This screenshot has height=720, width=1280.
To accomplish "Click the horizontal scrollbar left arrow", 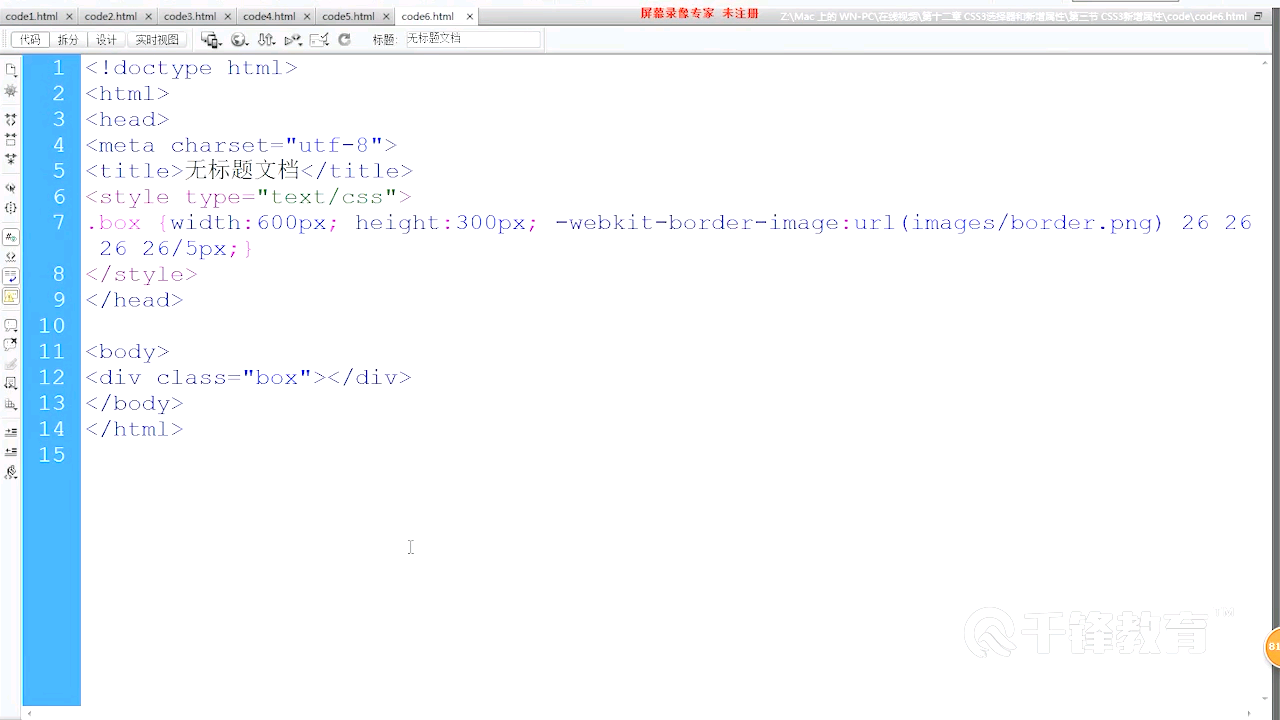I will pos(29,714).
